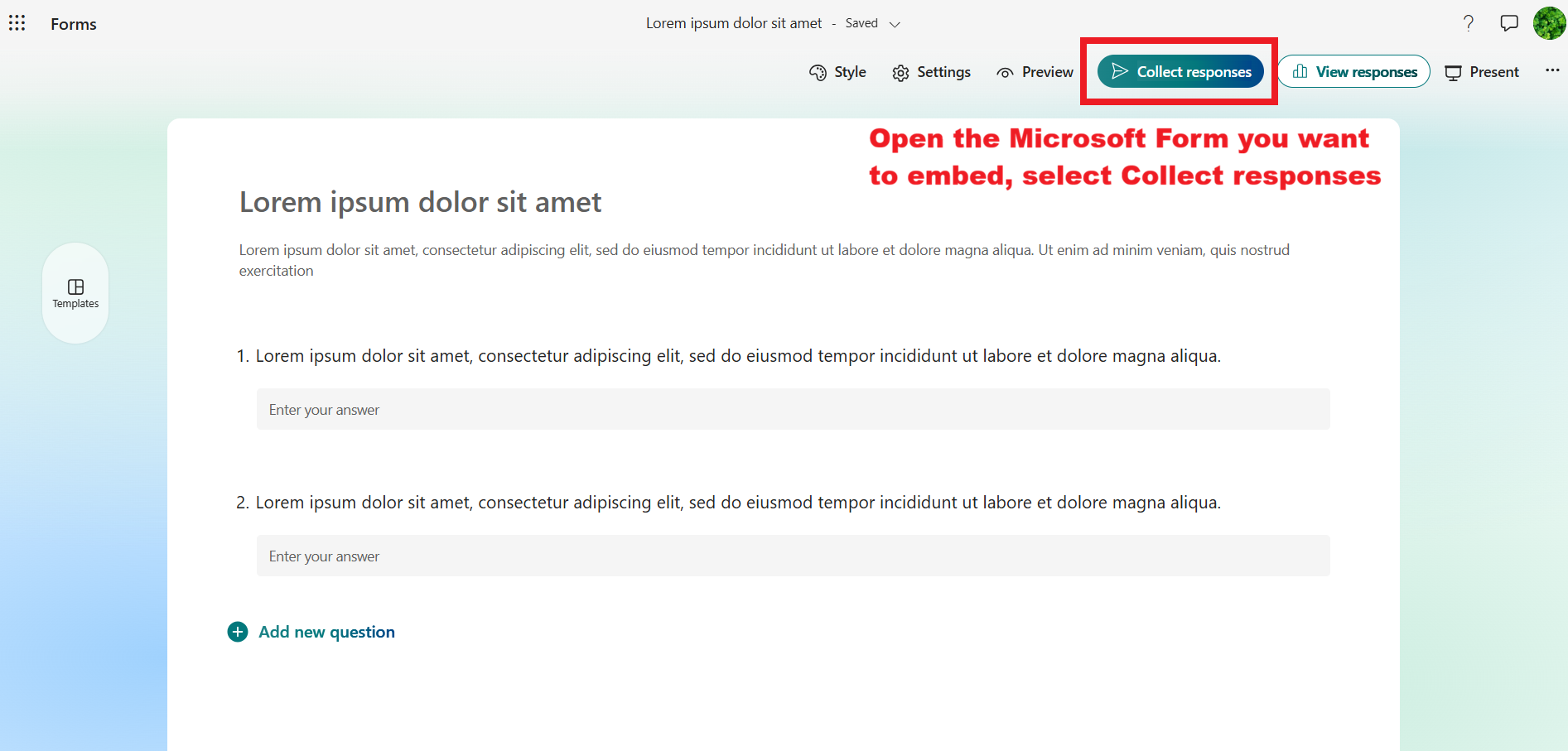Screen dimensions: 1568x751
Task: Click the Help question mark icon
Action: [x=1469, y=23]
